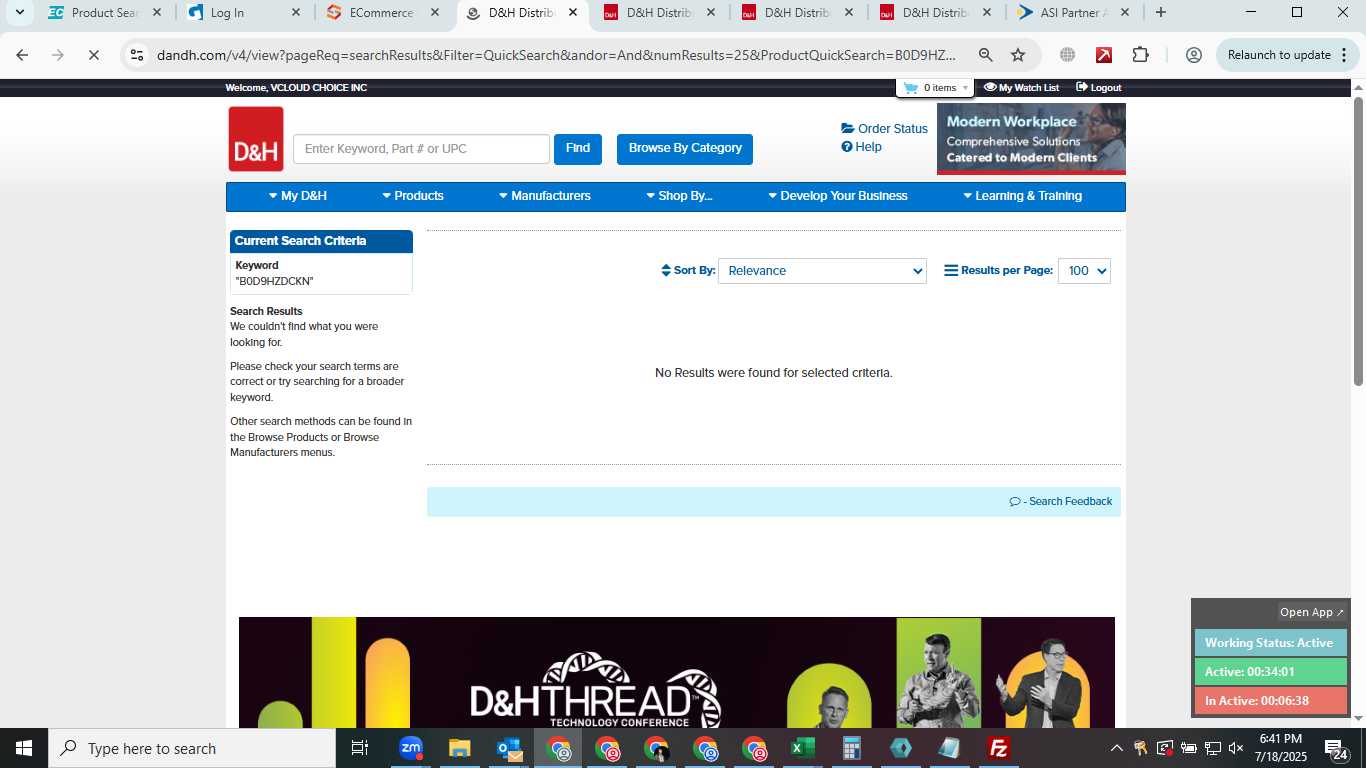Screen dimensions: 1366x768
Task: Click the Search Feedback link
Action: click(x=1061, y=502)
